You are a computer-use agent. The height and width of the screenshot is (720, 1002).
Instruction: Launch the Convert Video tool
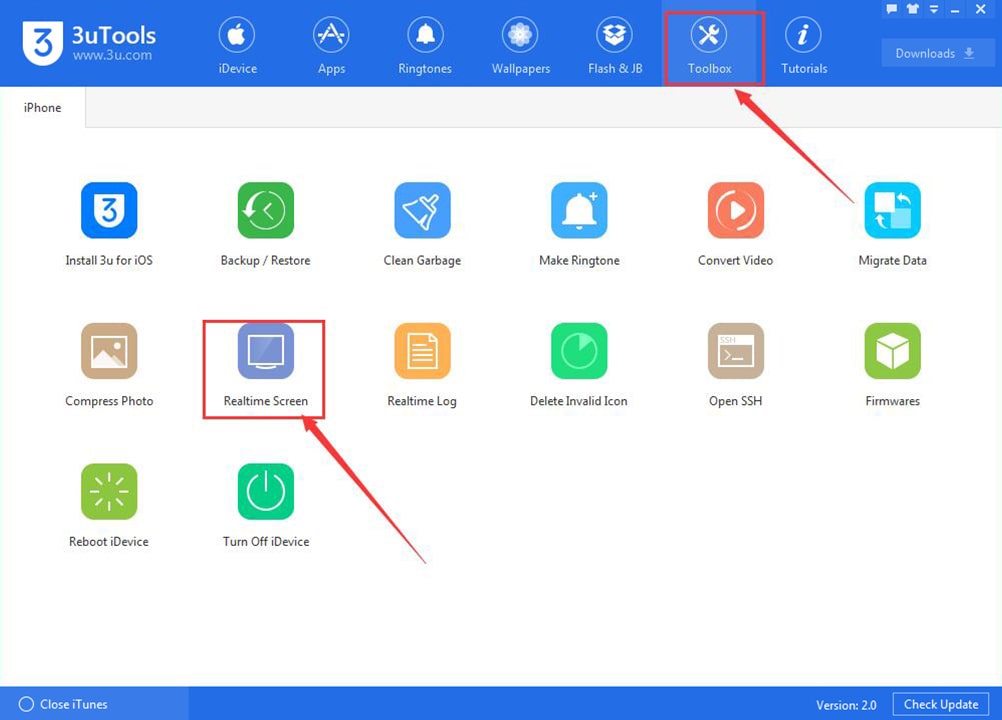(736, 210)
